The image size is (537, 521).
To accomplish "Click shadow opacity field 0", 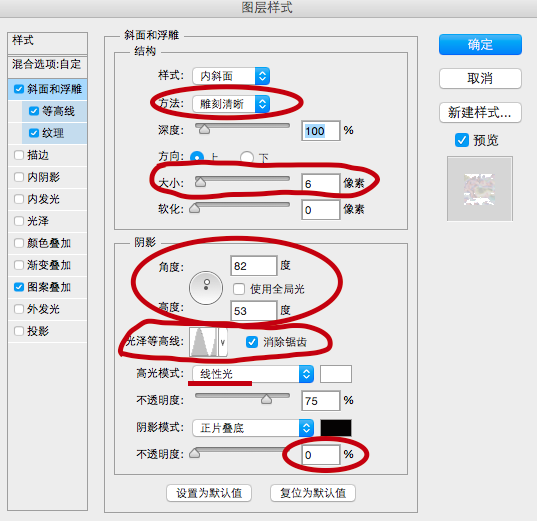I will point(321,455).
